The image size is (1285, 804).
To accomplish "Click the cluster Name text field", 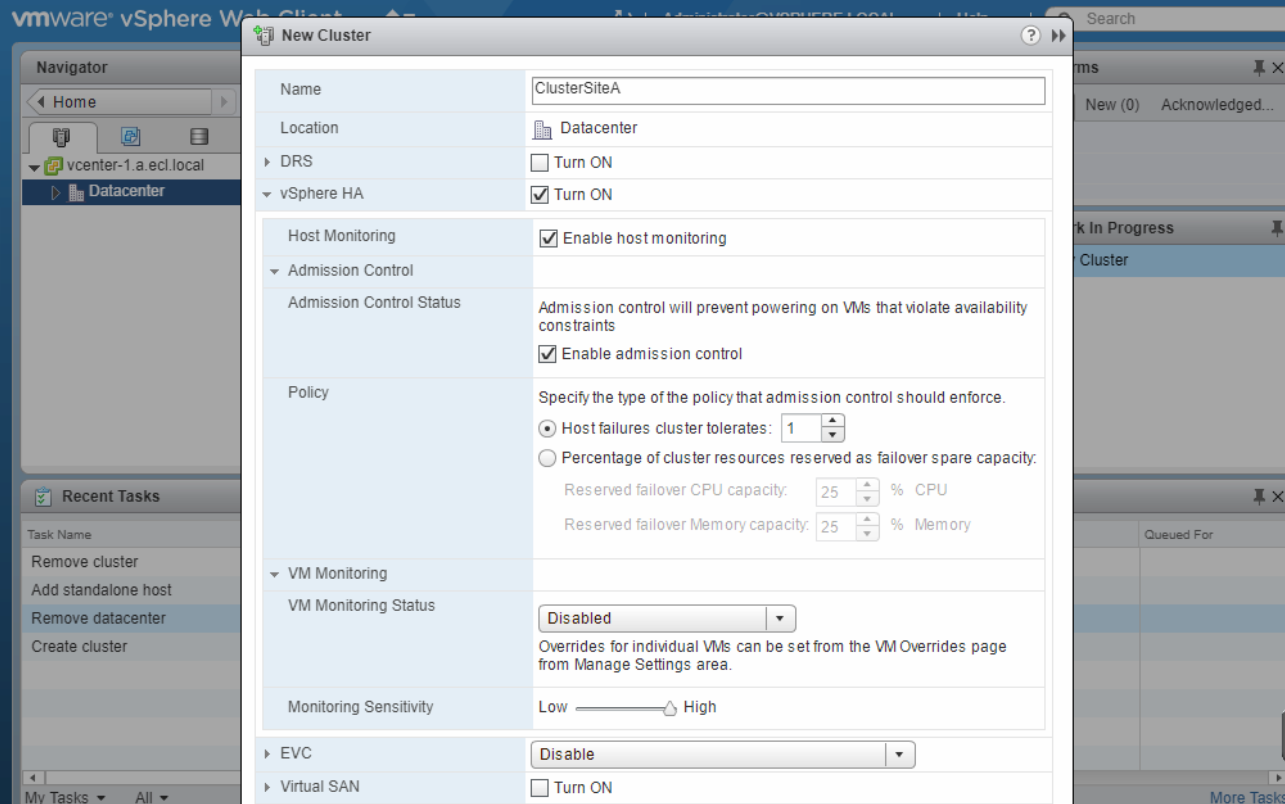I will click(x=788, y=90).
